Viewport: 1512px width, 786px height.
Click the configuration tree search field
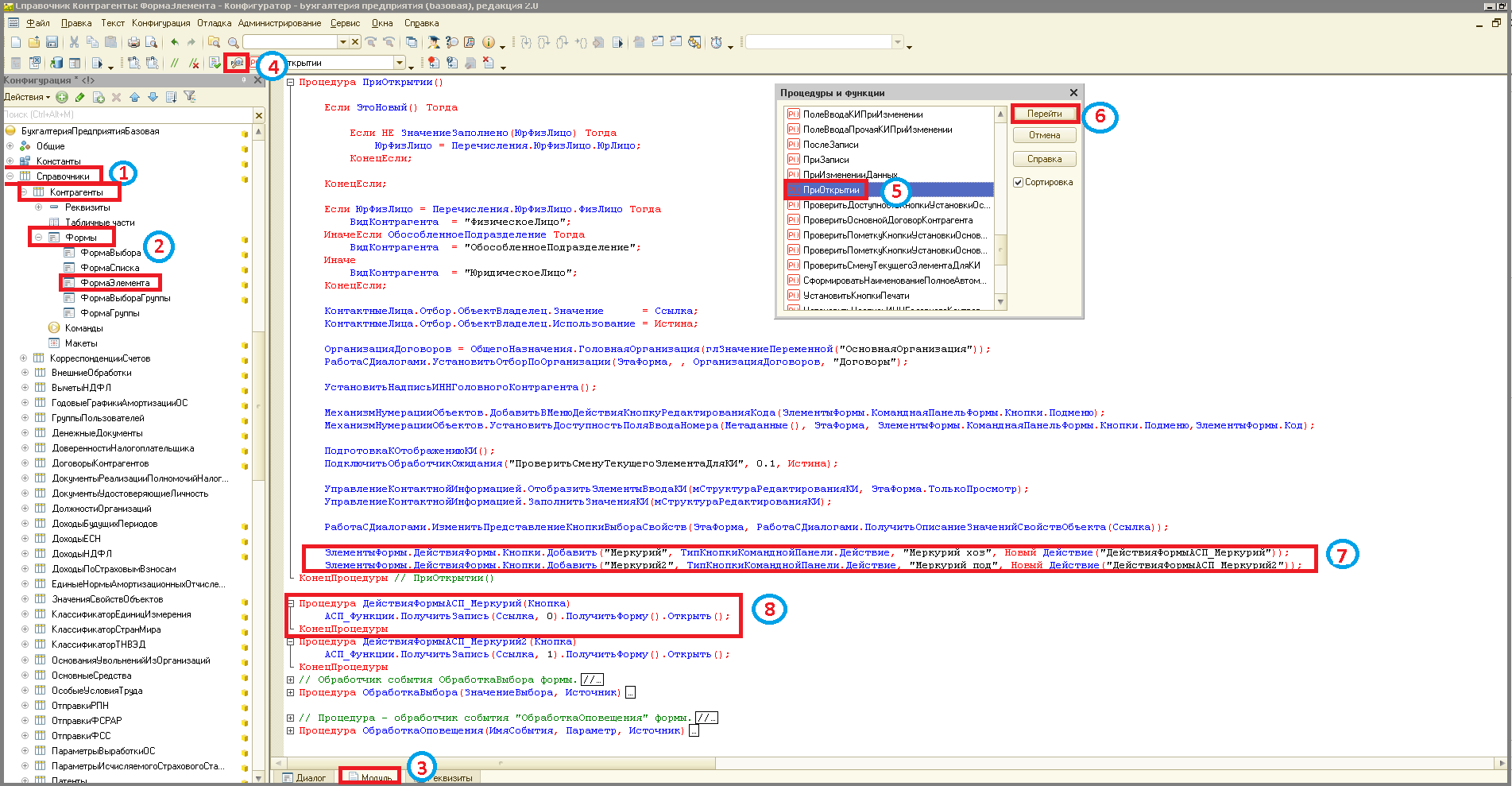coord(128,115)
